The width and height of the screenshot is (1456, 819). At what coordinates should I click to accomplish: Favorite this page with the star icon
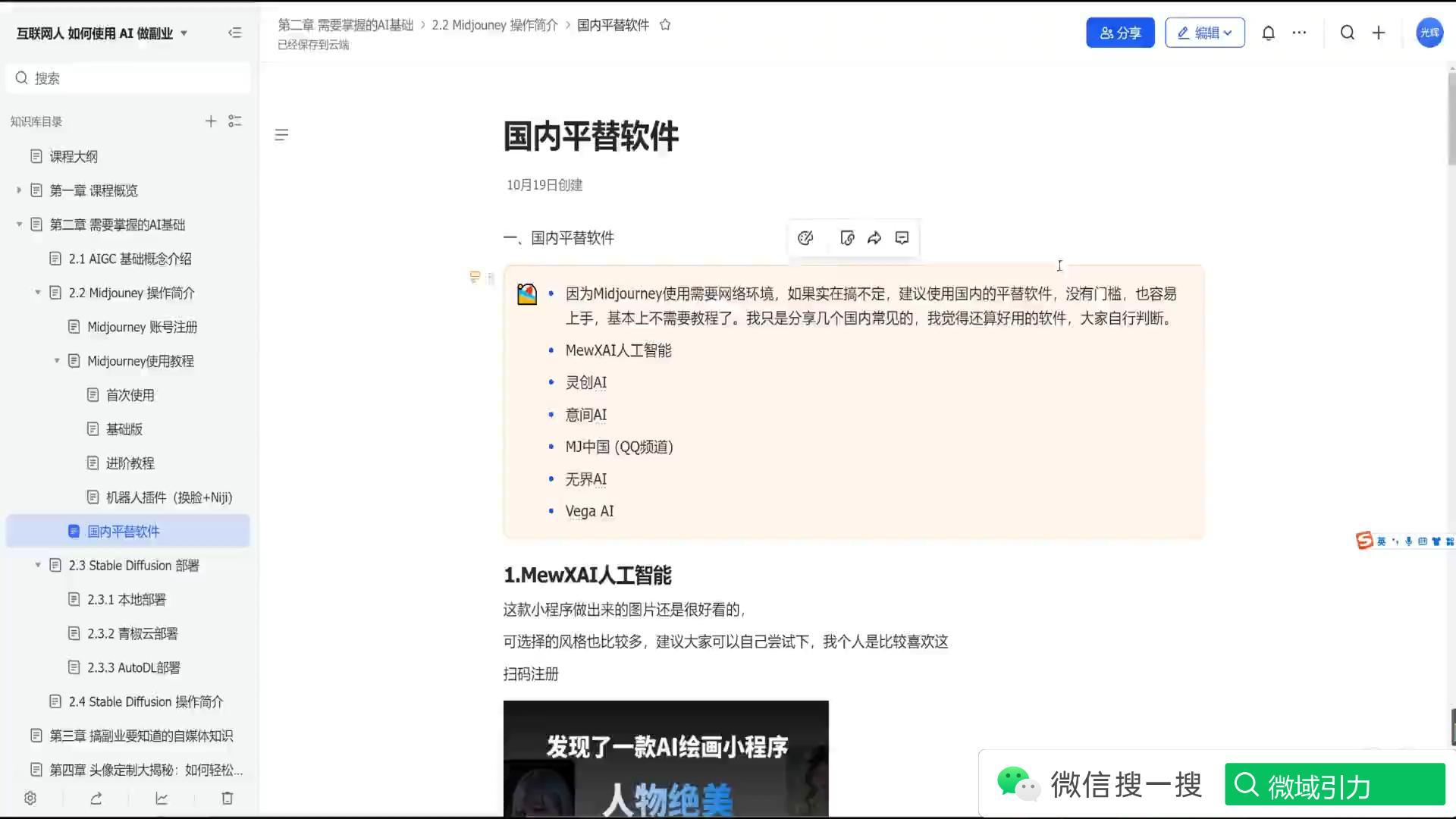(665, 25)
